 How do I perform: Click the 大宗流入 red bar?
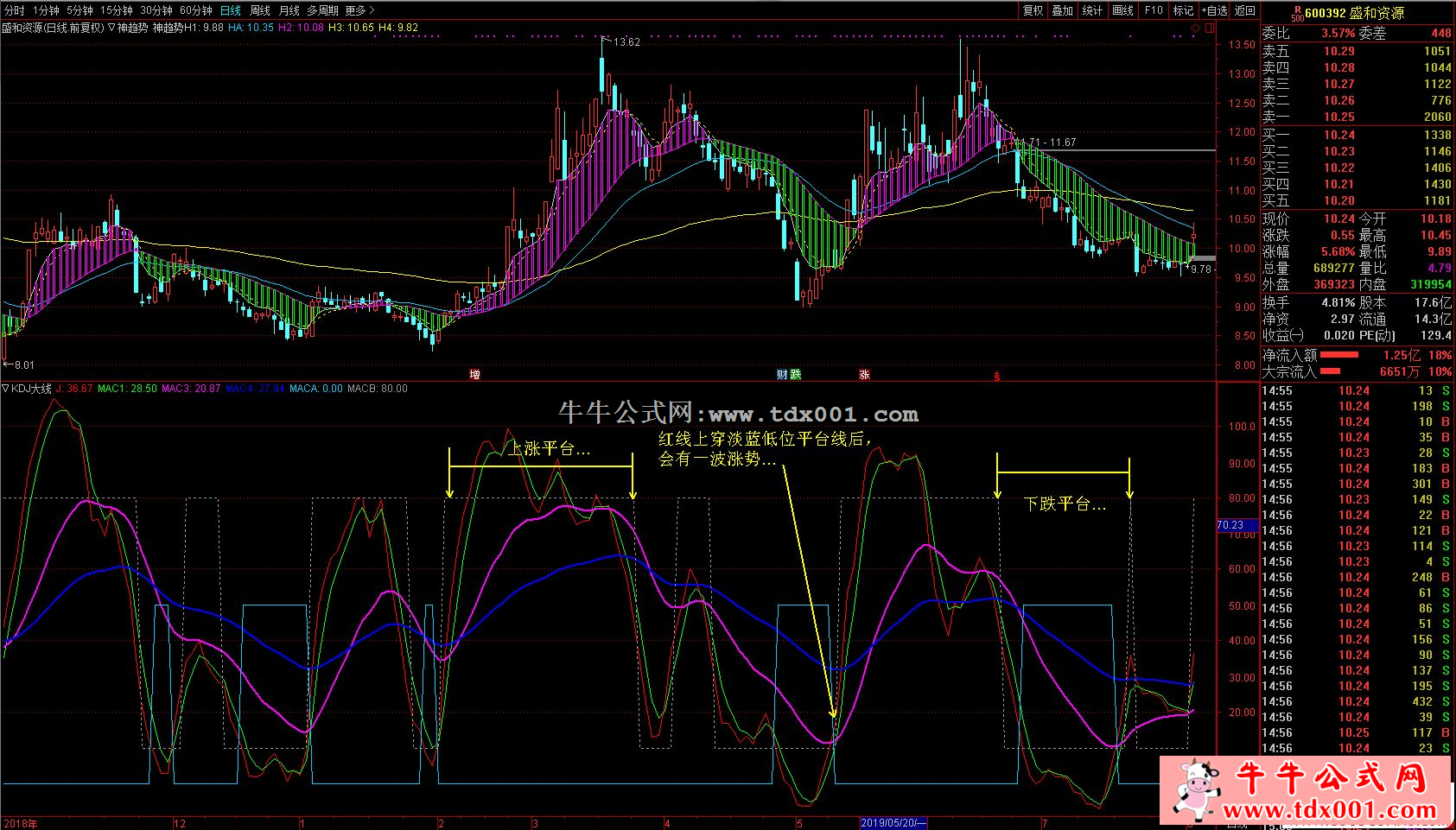1331,371
